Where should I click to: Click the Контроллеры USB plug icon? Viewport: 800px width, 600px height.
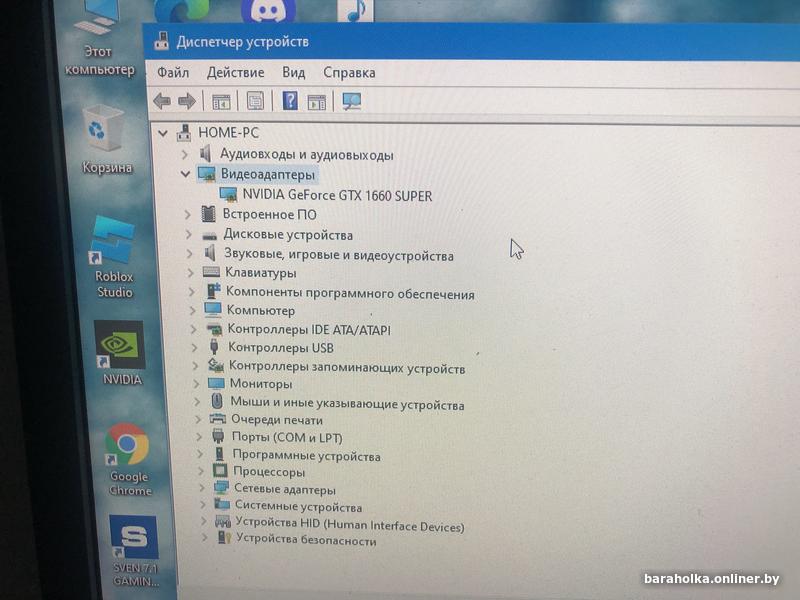tap(214, 347)
